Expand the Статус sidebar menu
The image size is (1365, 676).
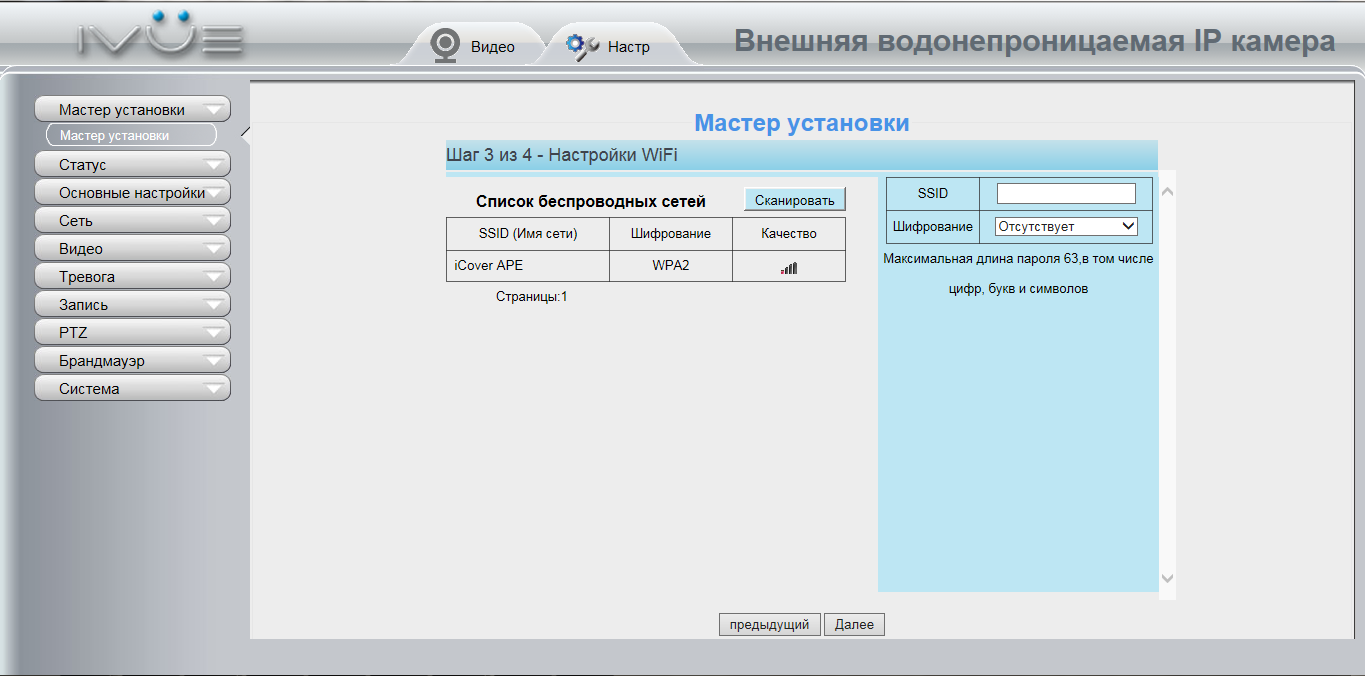click(133, 165)
